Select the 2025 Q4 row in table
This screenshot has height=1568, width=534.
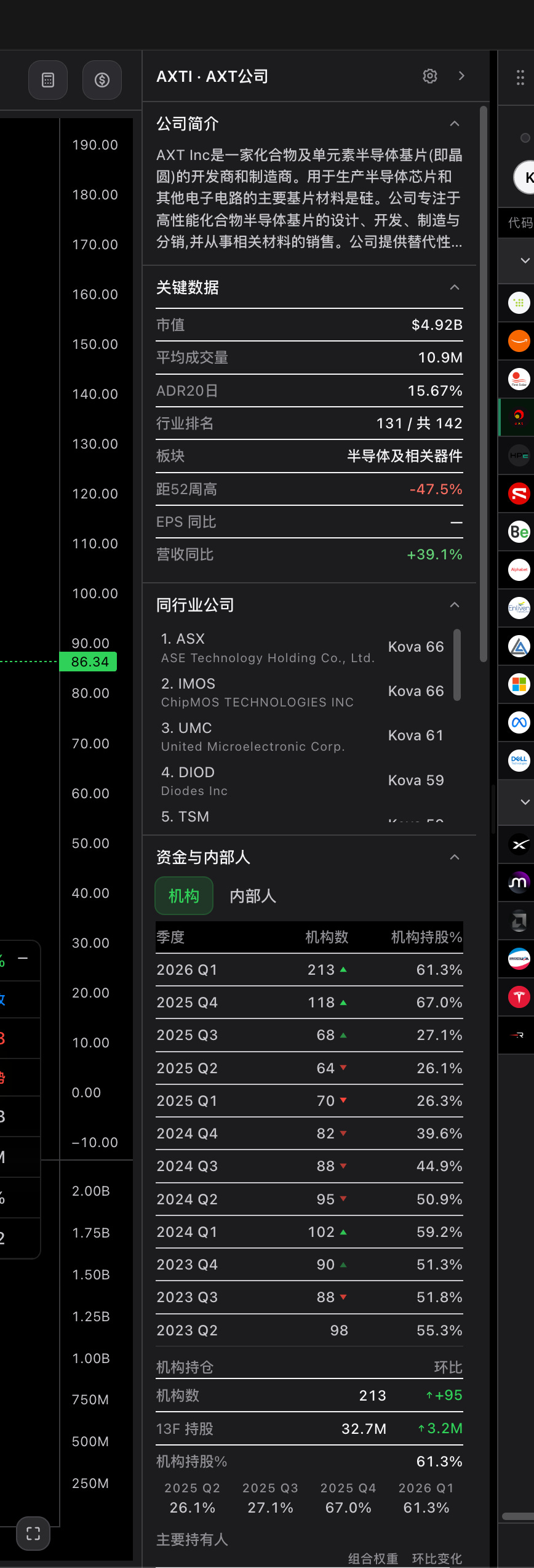309,1002
